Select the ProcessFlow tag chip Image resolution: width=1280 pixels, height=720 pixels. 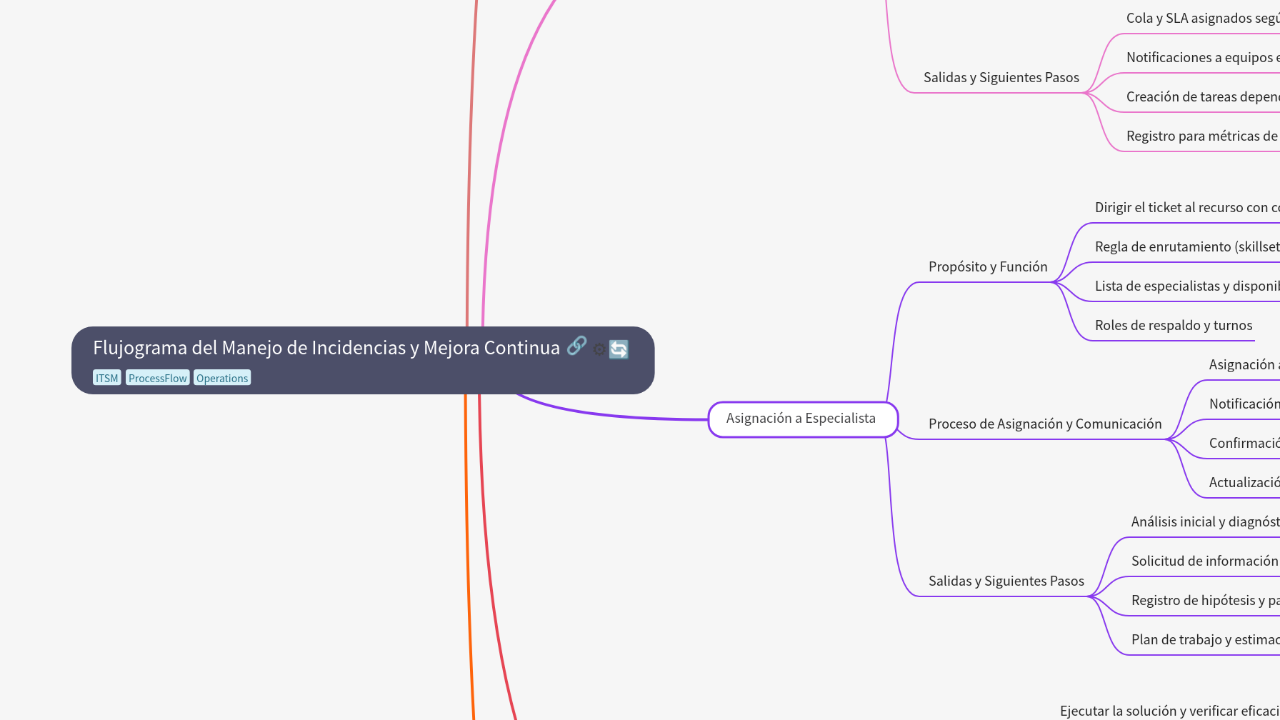tap(157, 377)
